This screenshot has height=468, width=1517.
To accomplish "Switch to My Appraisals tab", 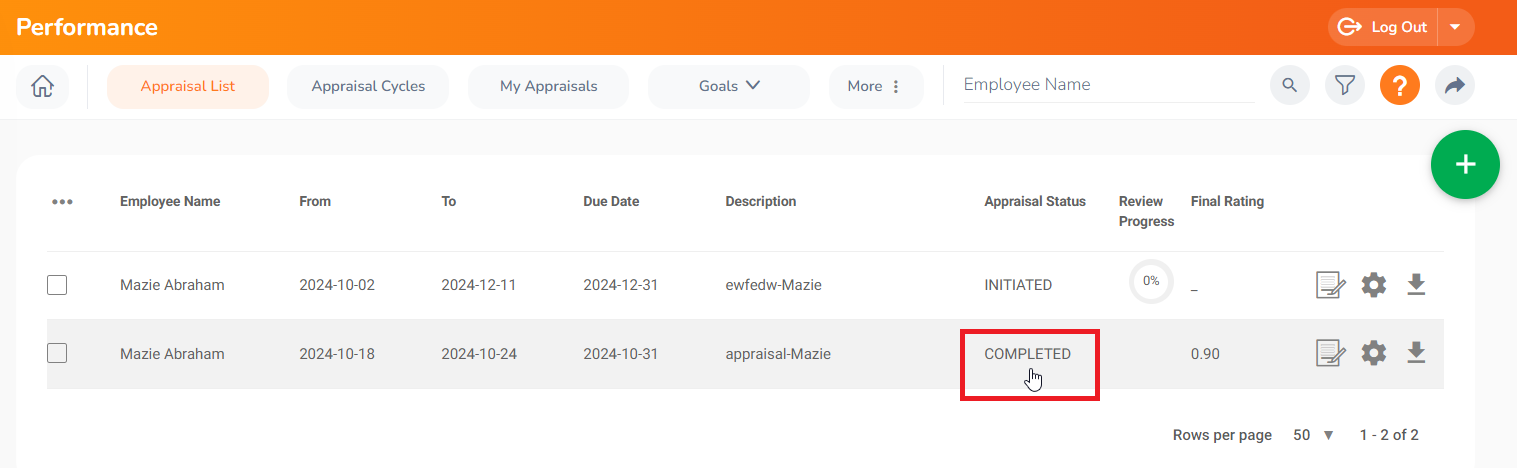I will pyautogui.click(x=548, y=86).
